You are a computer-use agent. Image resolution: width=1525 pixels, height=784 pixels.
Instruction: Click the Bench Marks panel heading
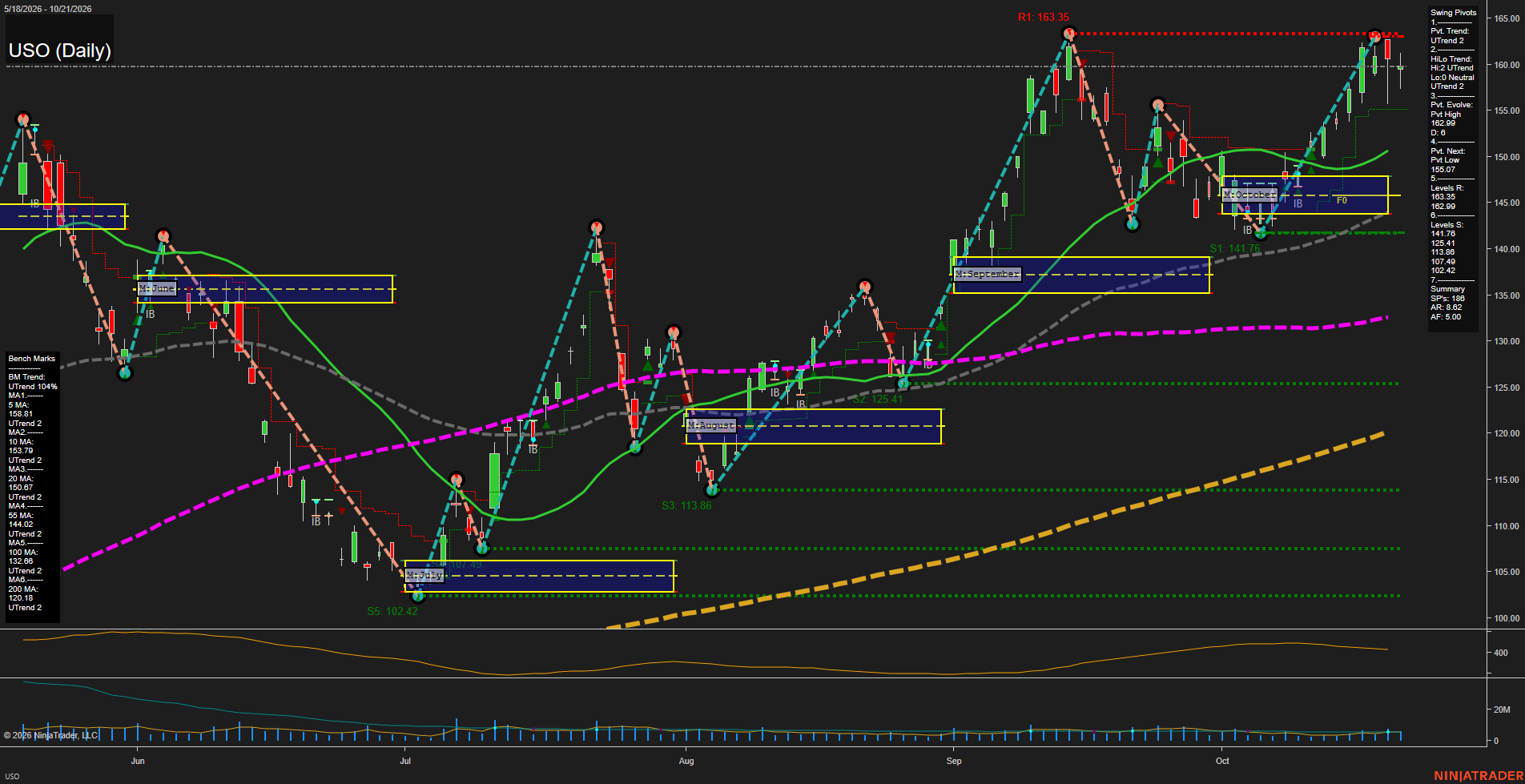tap(32, 359)
